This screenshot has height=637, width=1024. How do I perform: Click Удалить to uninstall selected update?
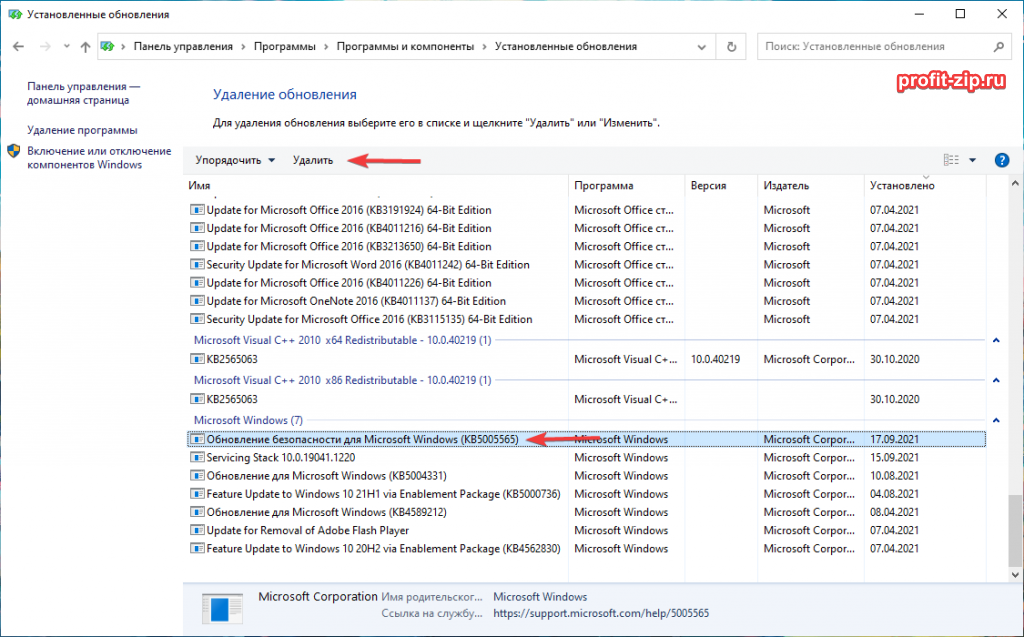tap(313, 160)
